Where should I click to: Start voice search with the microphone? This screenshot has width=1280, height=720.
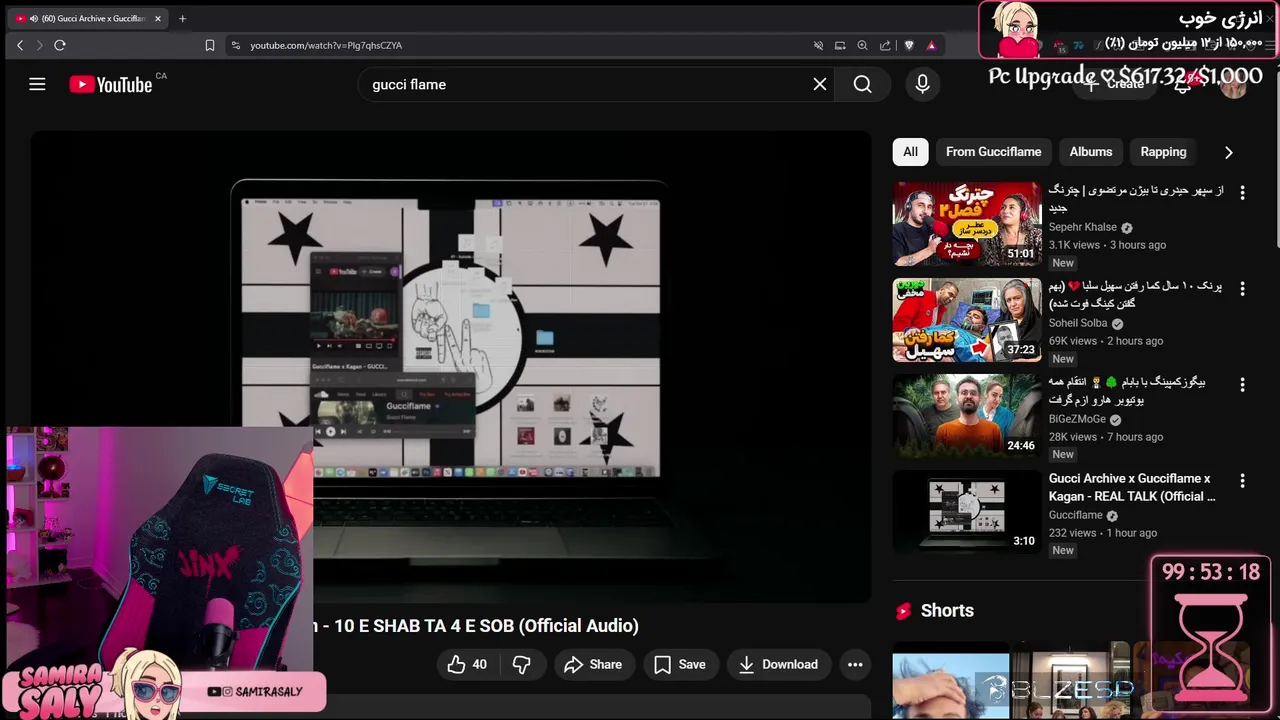tap(923, 84)
